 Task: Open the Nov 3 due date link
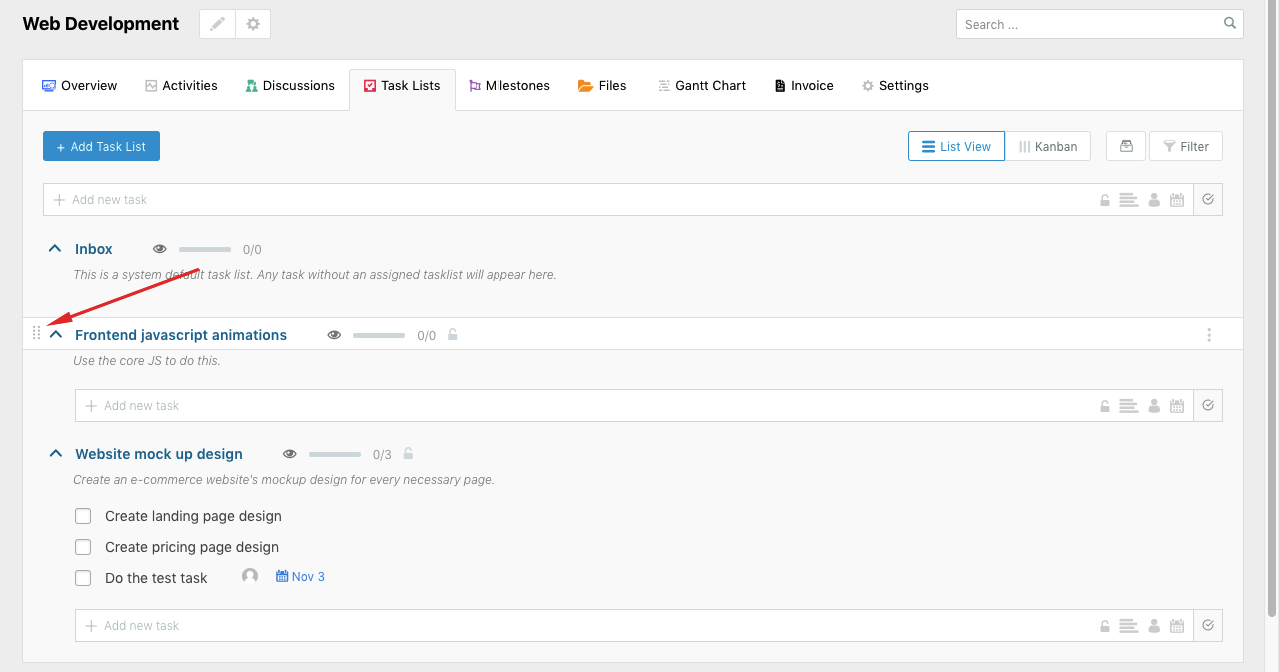pos(300,576)
